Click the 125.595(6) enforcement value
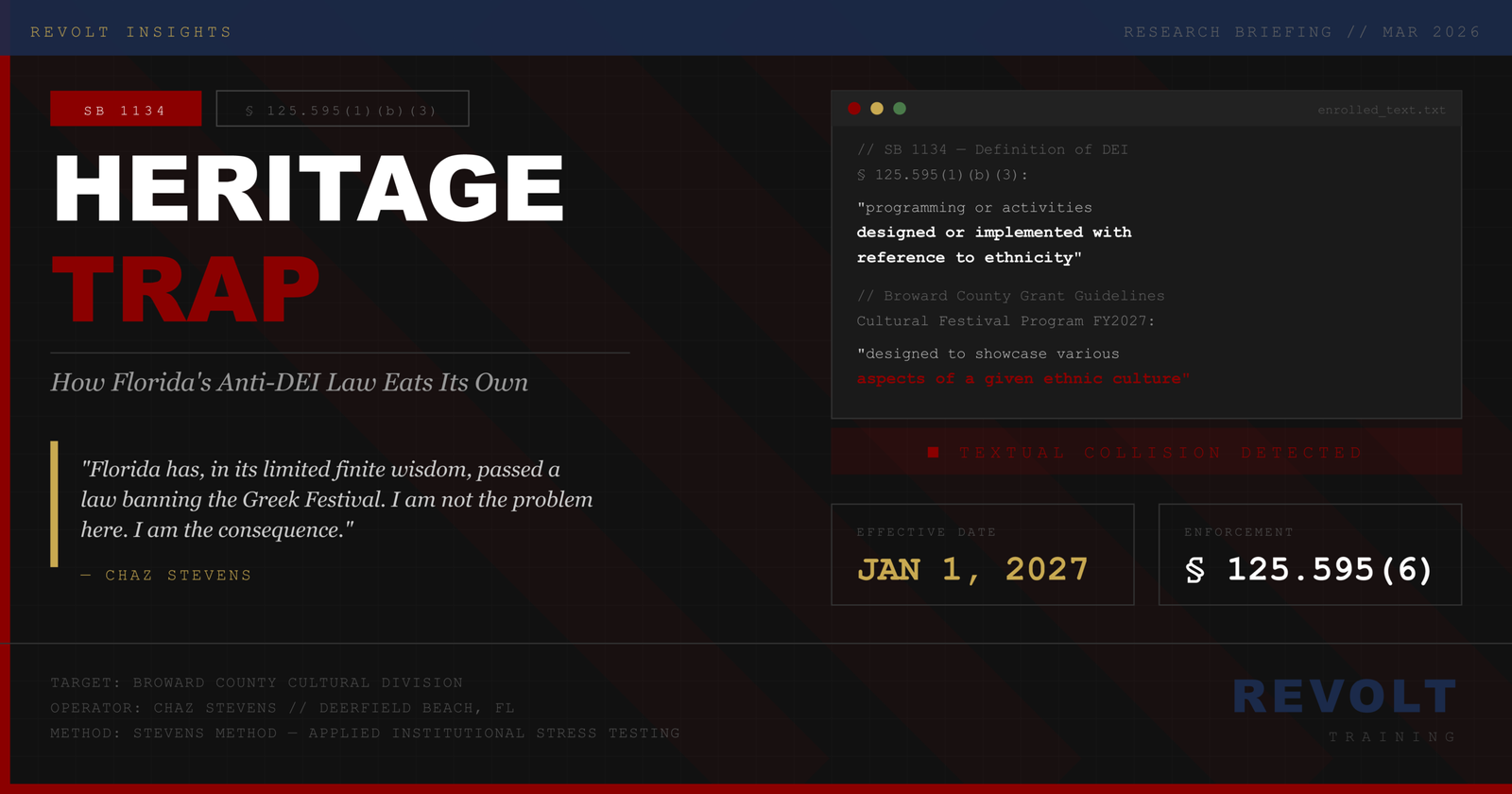Image resolution: width=1512 pixels, height=794 pixels. [x=1329, y=569]
